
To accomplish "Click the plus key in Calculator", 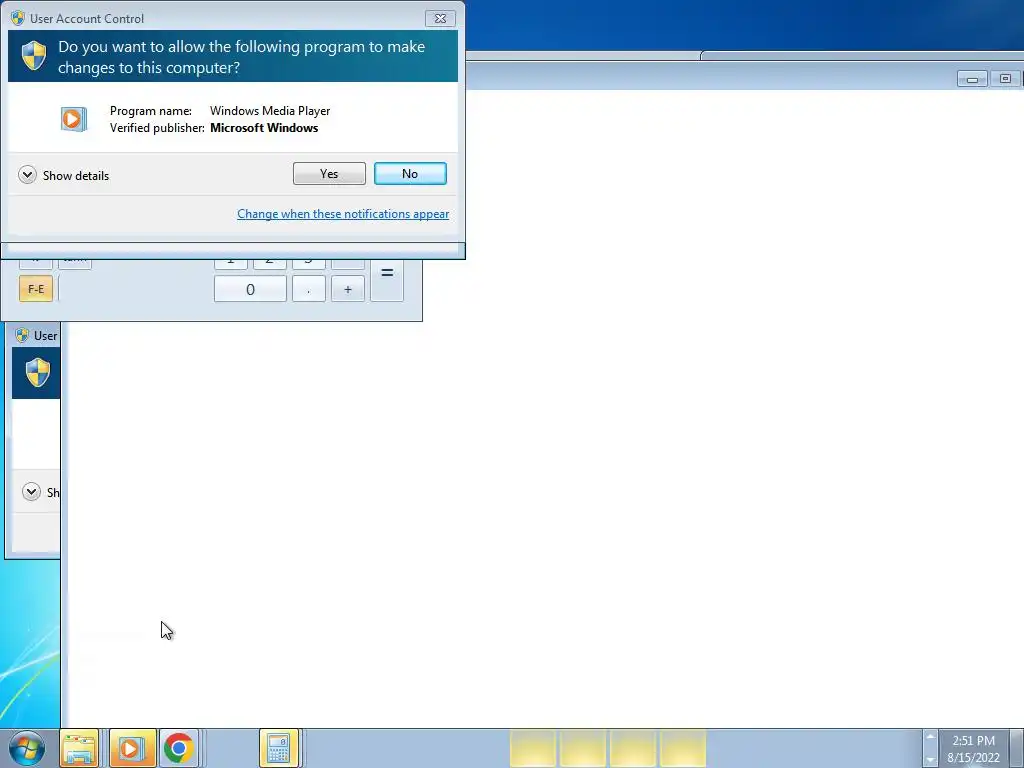I will pyautogui.click(x=347, y=289).
